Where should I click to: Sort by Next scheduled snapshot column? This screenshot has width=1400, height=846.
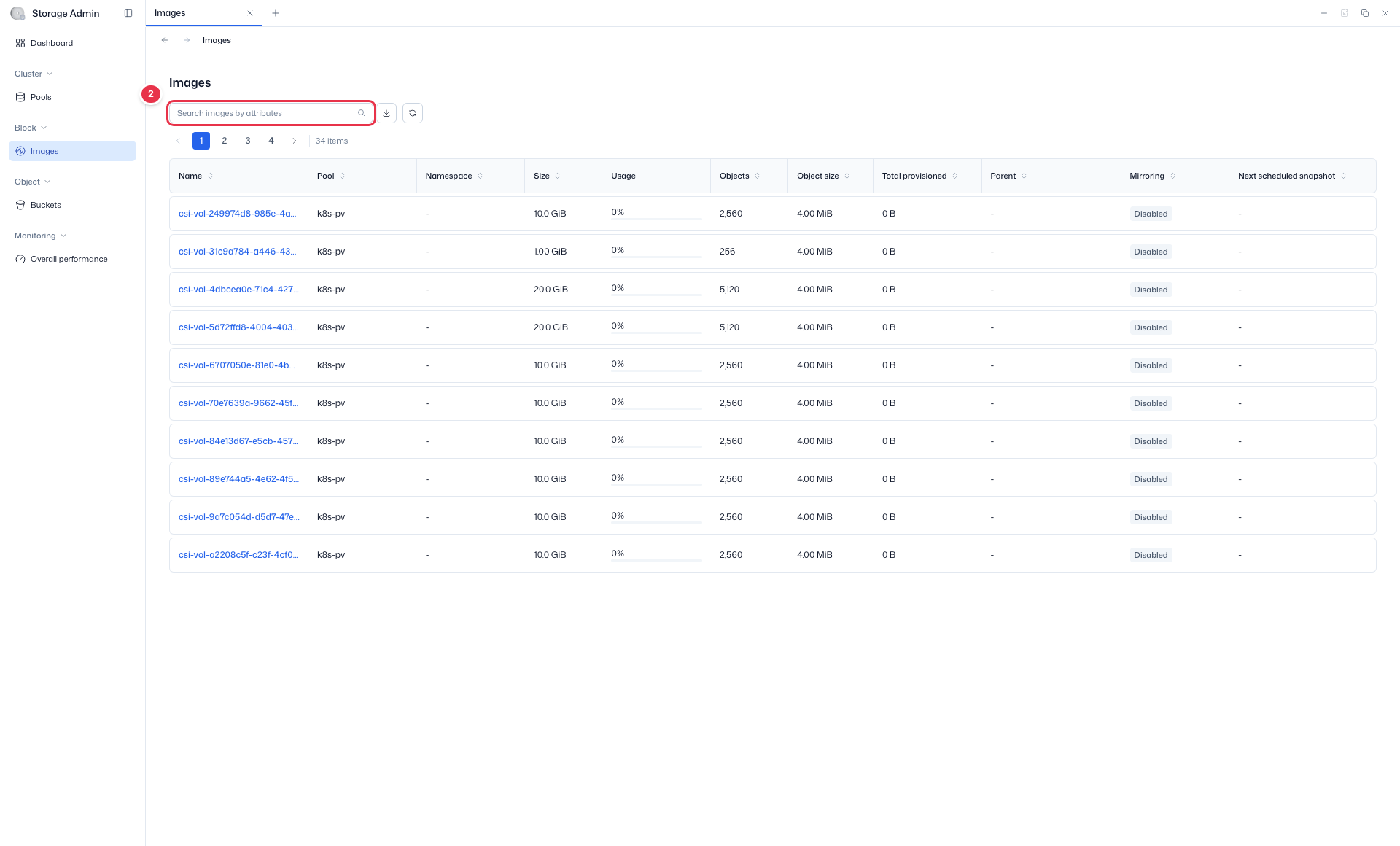(x=1343, y=176)
